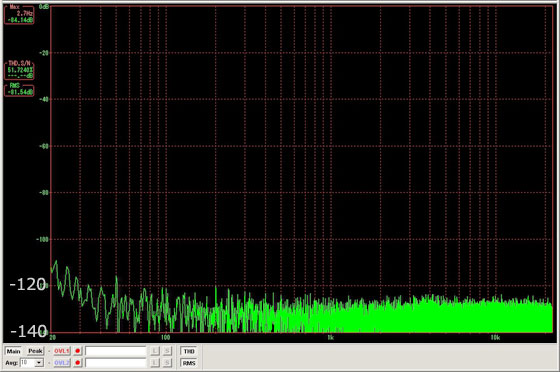Viewport: 560px width, 372px height.
Task: Toggle the Peak hold button
Action: click(35, 351)
